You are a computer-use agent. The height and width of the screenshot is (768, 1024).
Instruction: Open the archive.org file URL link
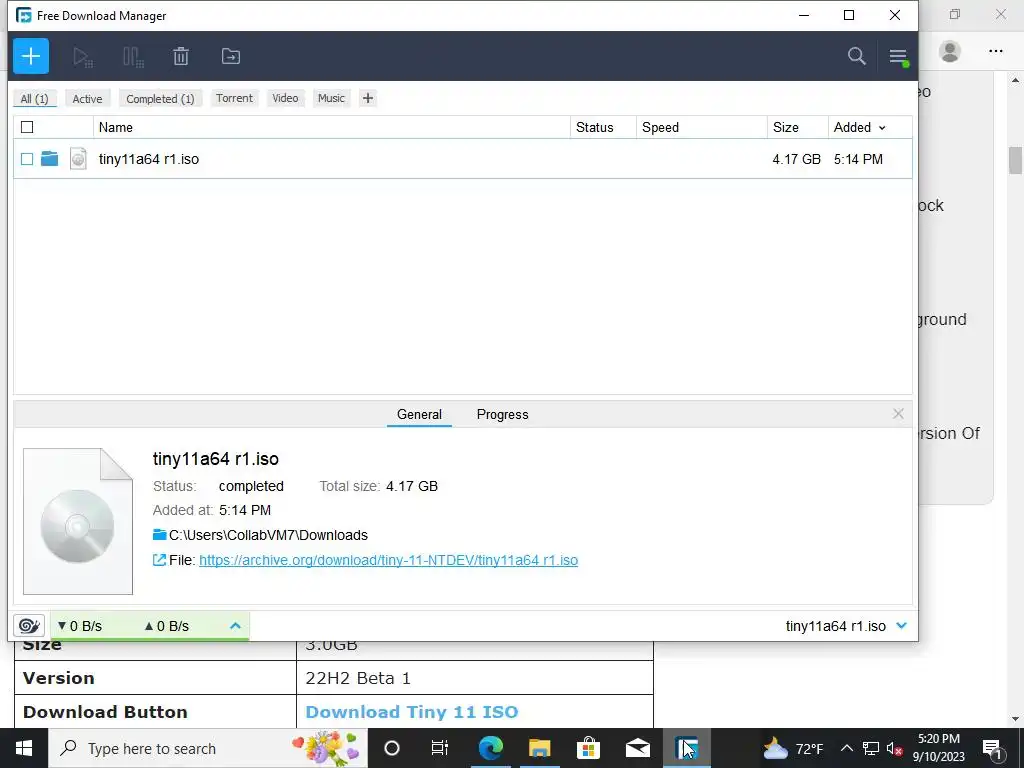[389, 560]
